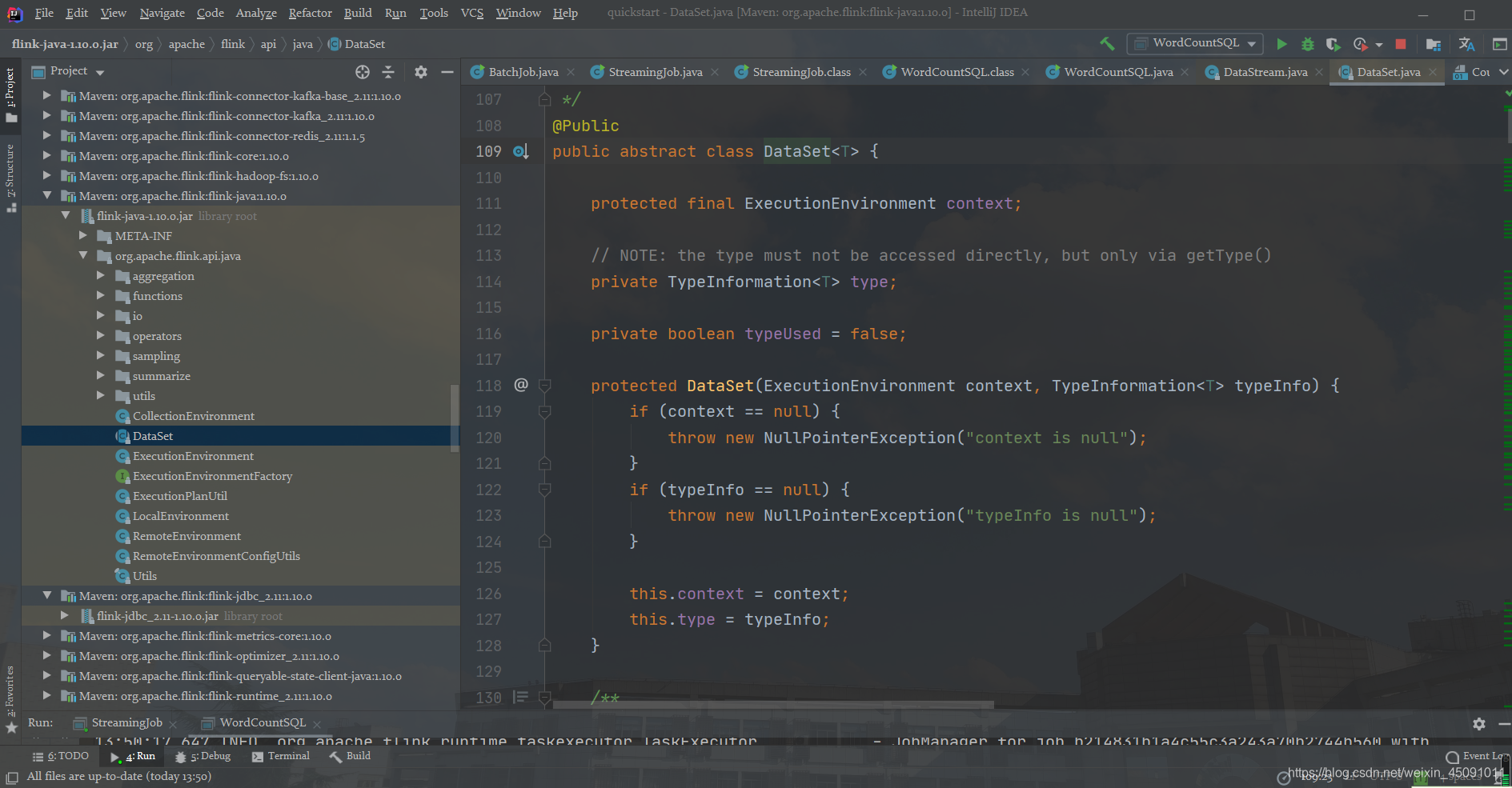Open the VCS menu
This screenshot has width=1512, height=788.
pos(472,13)
